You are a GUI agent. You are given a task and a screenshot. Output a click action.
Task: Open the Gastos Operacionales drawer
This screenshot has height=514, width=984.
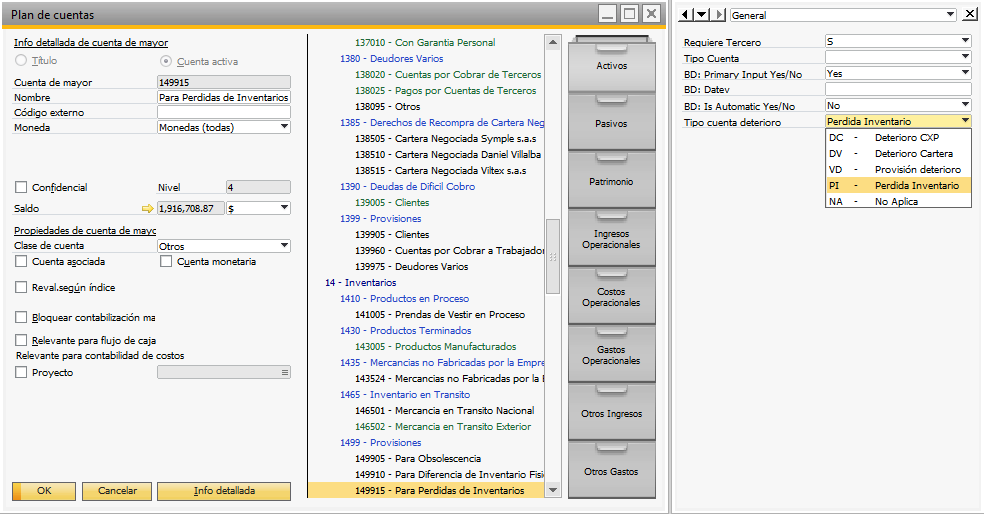click(611, 355)
